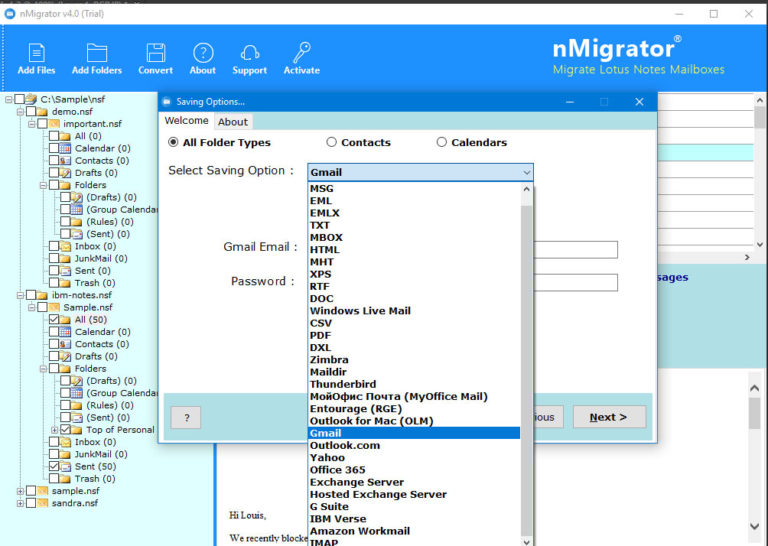768x546 pixels.
Task: Click the Drafts icon under important.nsf
Action: tap(65, 173)
